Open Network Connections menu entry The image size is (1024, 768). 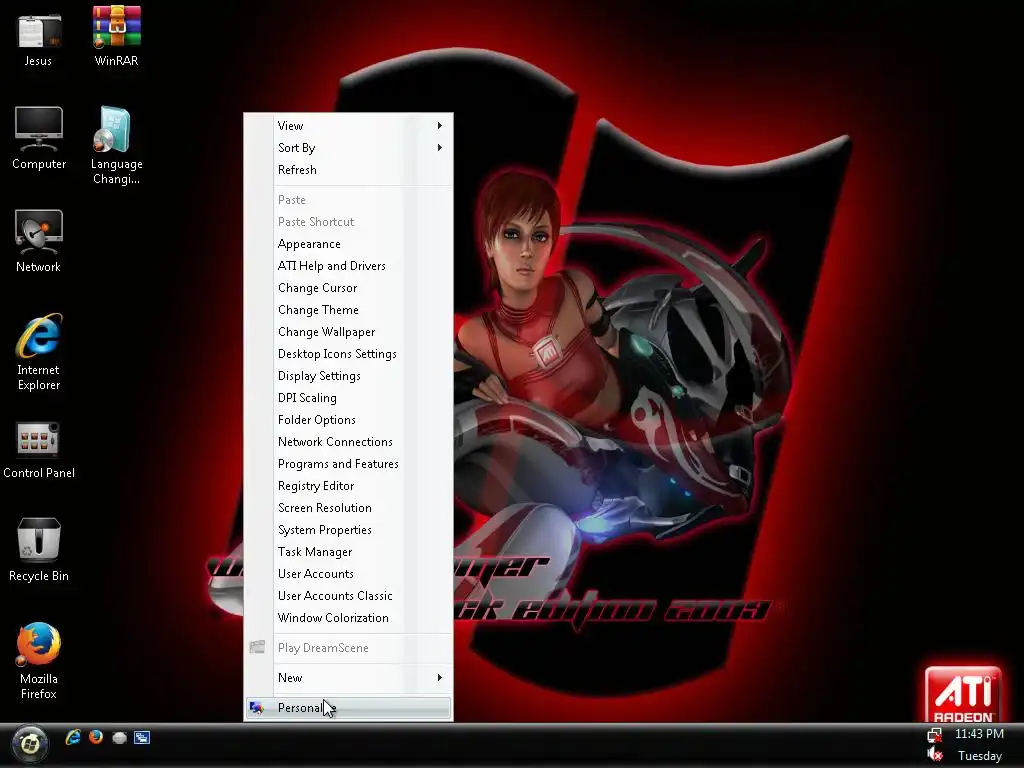click(x=335, y=442)
